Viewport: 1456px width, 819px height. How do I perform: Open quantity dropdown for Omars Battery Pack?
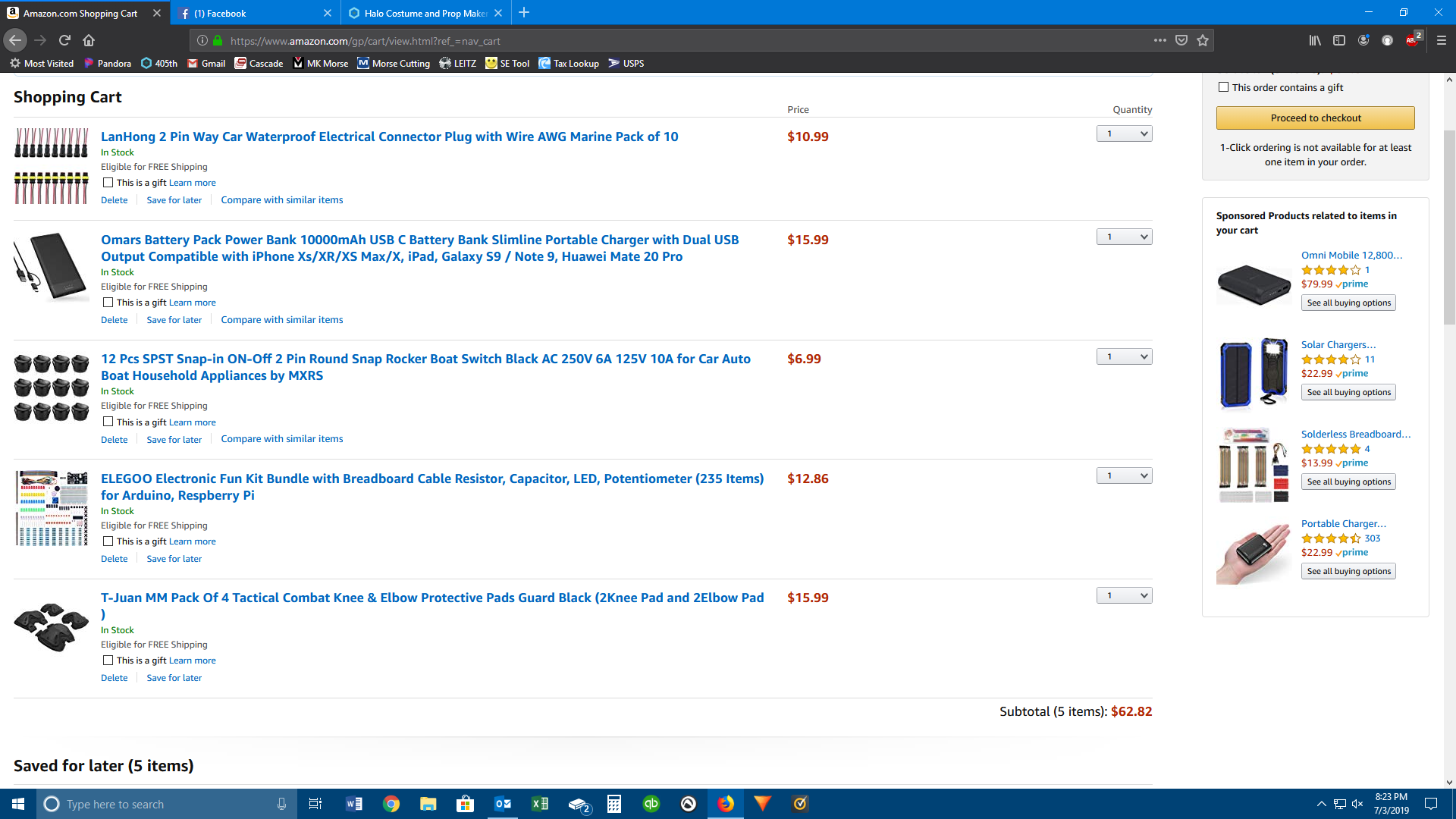(1124, 237)
